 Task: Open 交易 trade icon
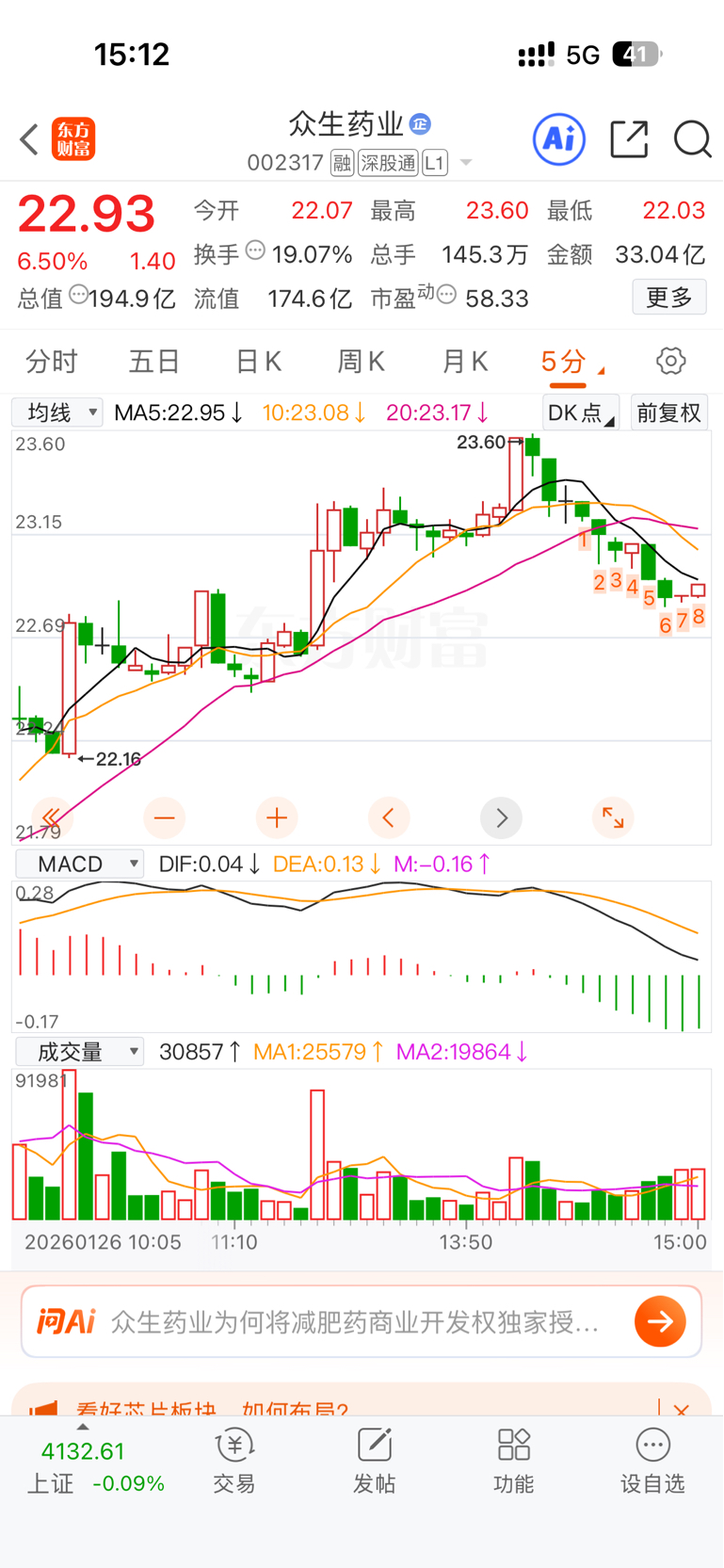pos(234,1461)
